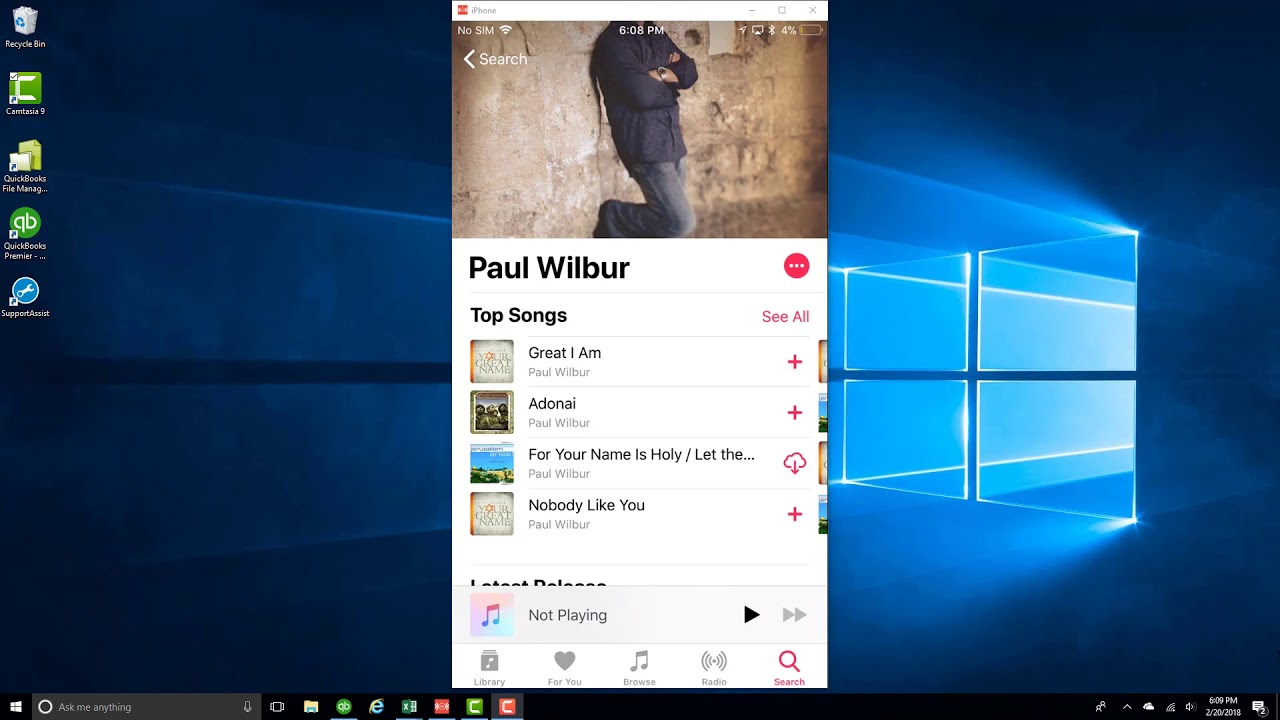Skip forward in the mini player
Image resolution: width=1280 pixels, height=720 pixels.
point(794,615)
